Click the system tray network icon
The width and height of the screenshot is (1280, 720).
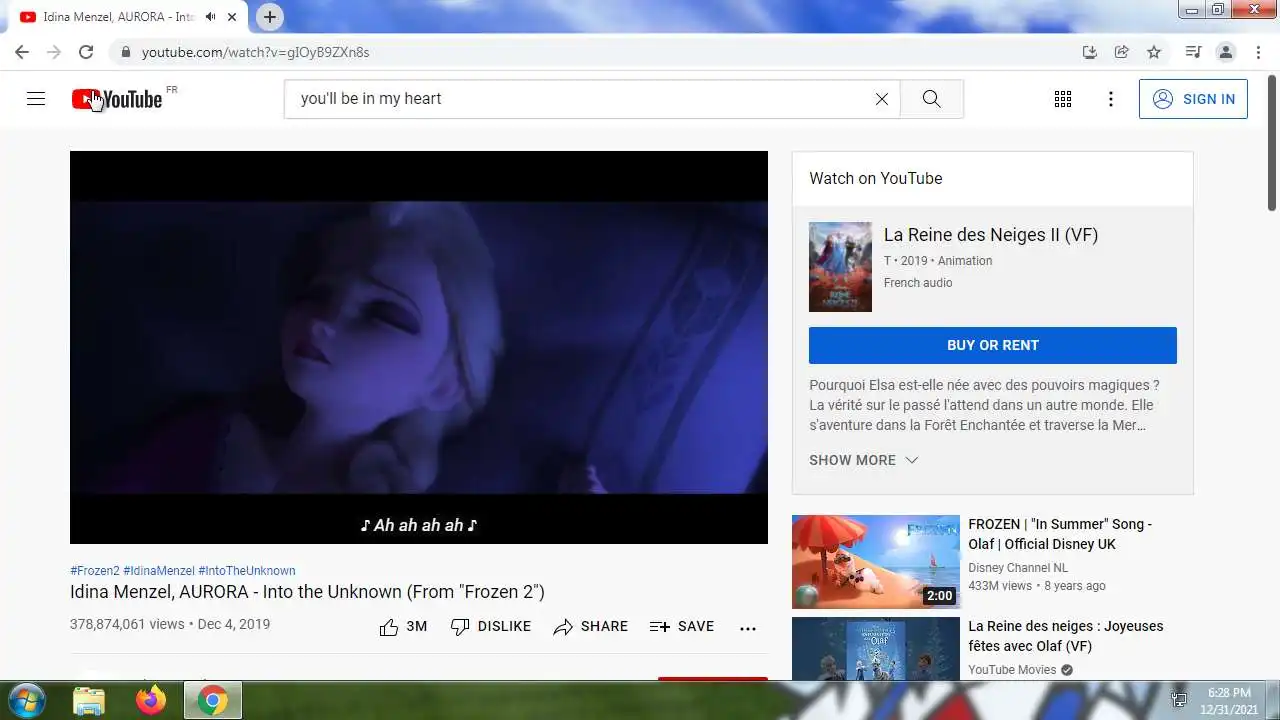point(1180,701)
